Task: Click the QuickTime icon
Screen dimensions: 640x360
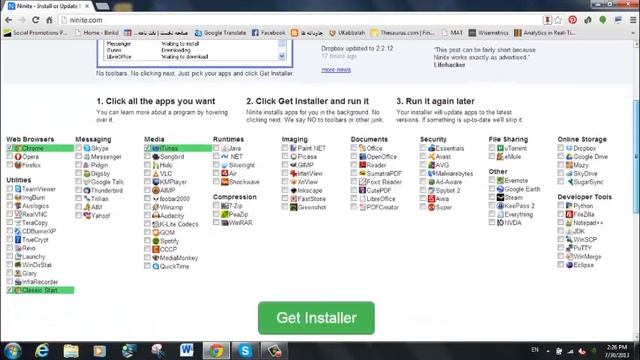Action: (156, 267)
